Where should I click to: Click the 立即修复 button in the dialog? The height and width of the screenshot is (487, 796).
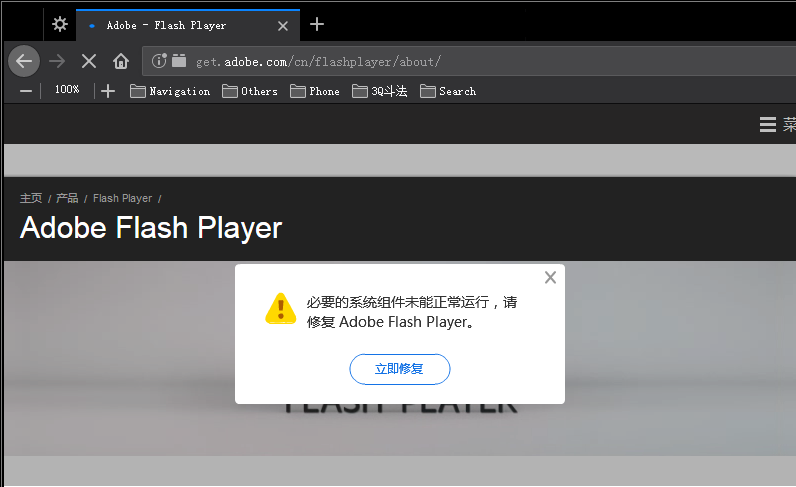[399, 369]
